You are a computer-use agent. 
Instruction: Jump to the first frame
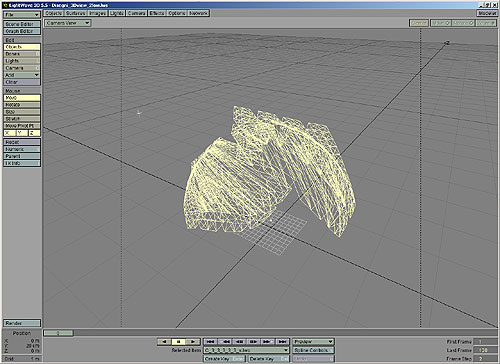(210, 342)
